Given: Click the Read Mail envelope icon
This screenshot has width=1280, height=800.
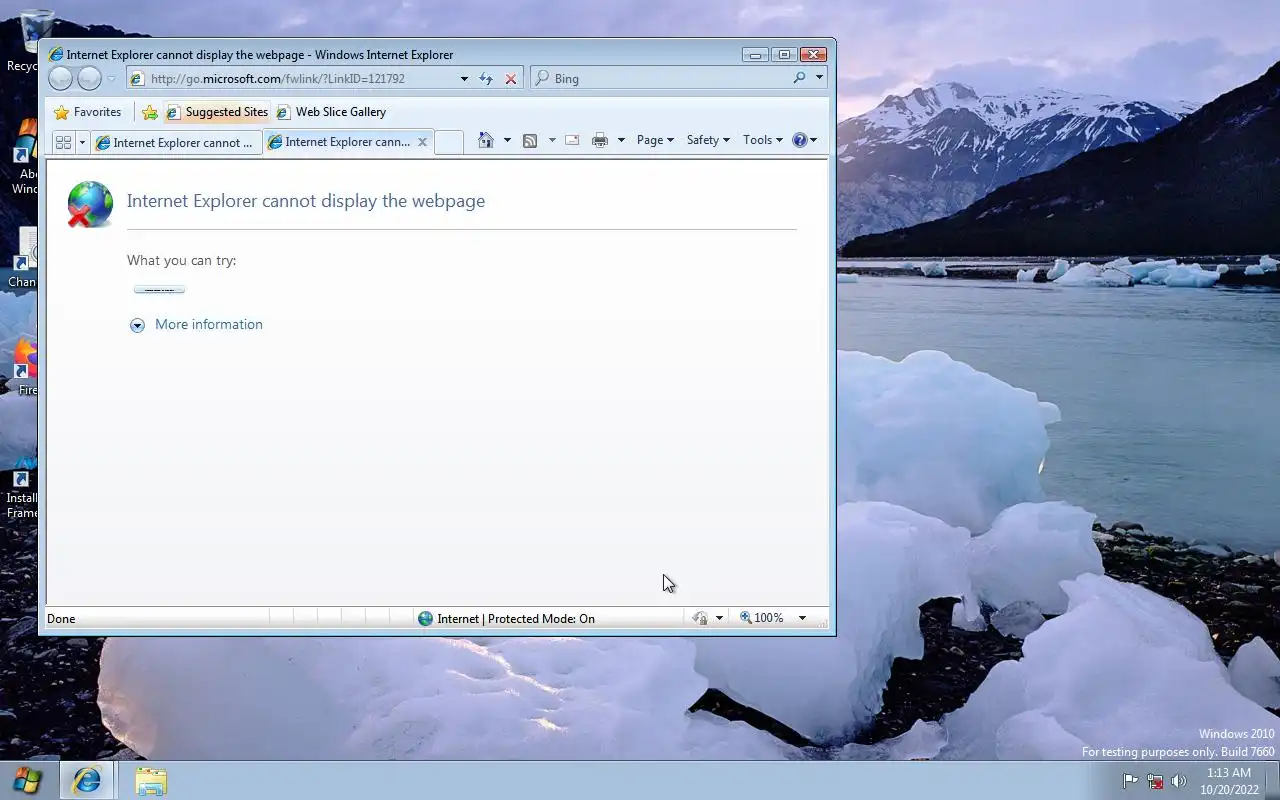Looking at the screenshot, I should coord(572,140).
